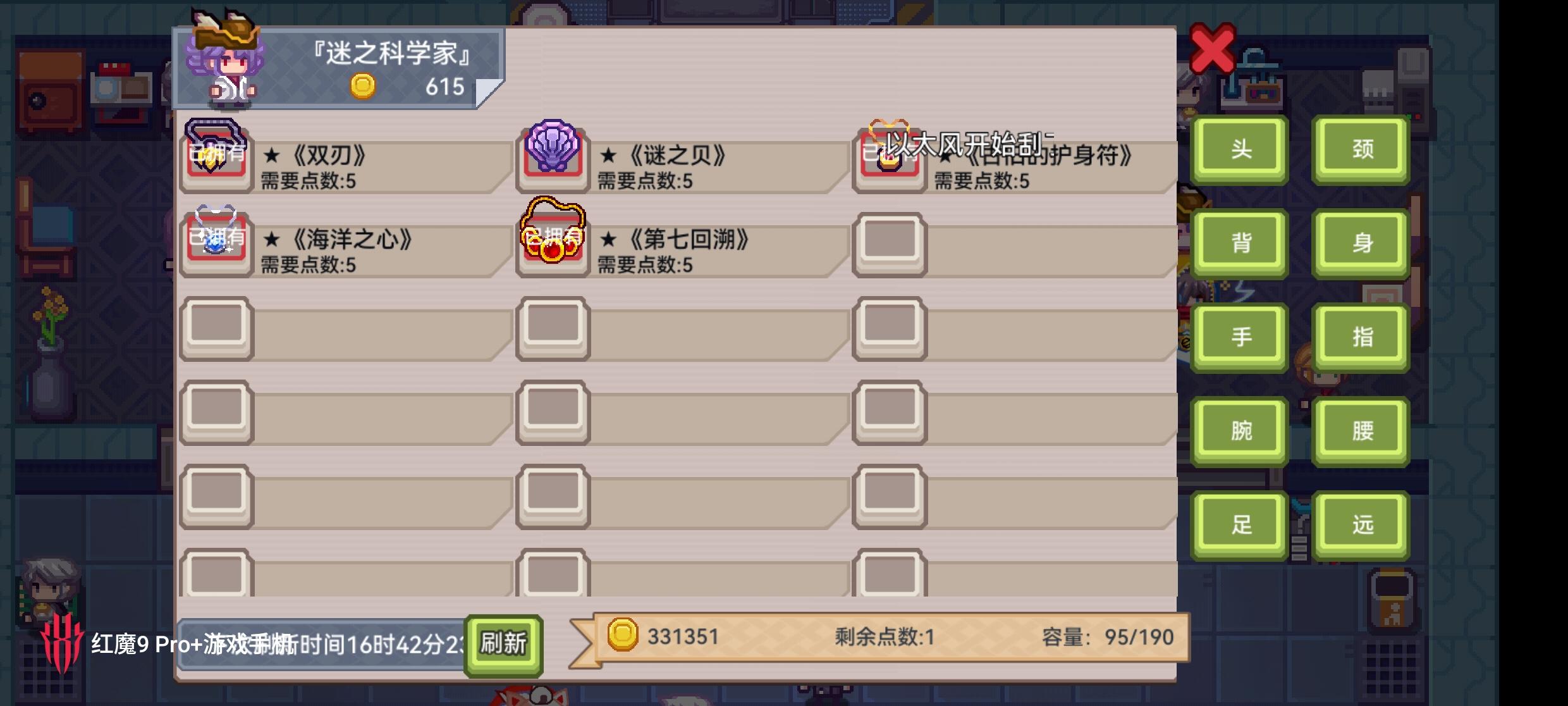Choose the 远 equipment category
1568x706 pixels.
pyautogui.click(x=1361, y=524)
